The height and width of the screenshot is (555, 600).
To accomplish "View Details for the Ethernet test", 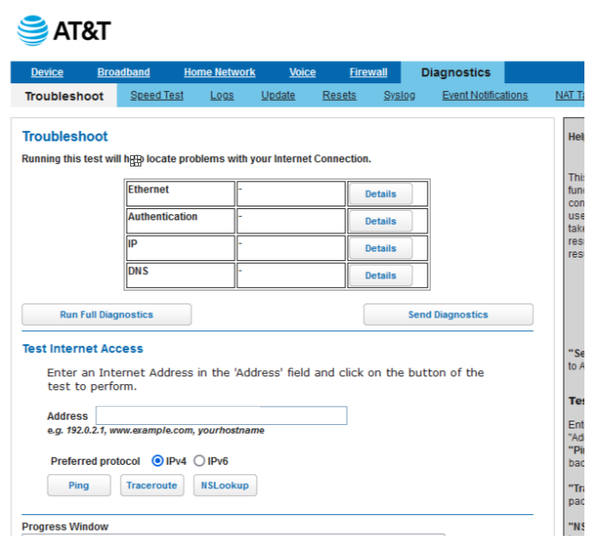I will click(x=380, y=194).
